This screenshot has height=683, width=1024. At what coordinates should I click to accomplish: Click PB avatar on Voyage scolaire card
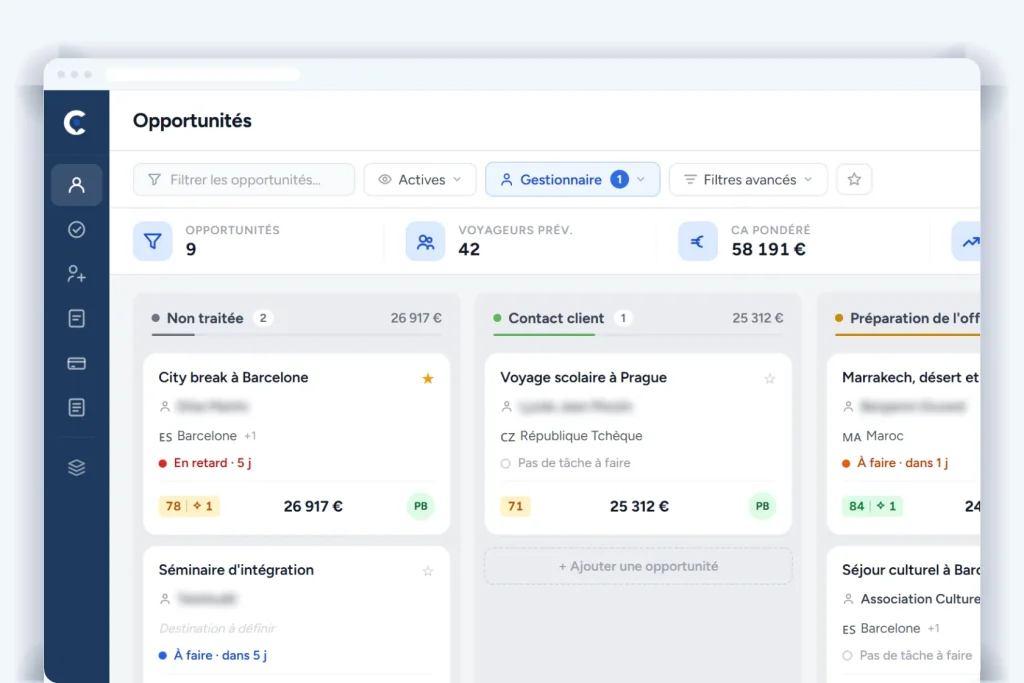pyautogui.click(x=762, y=506)
